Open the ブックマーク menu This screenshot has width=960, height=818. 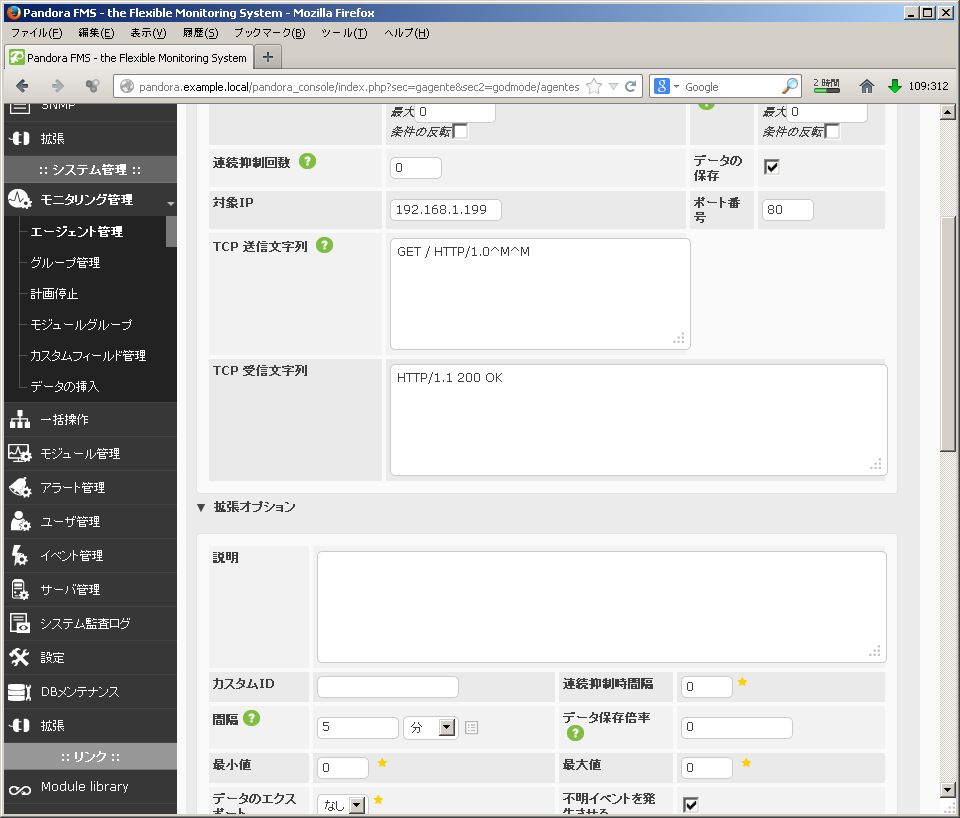(269, 33)
